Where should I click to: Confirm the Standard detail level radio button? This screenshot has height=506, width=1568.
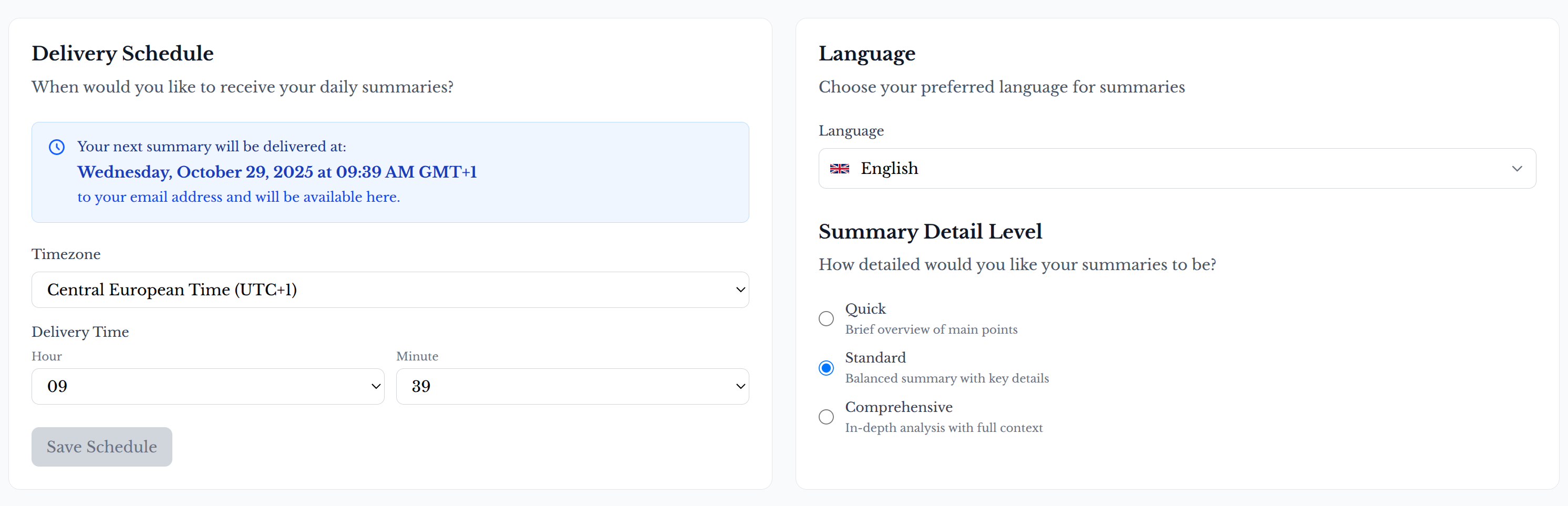[x=826, y=368]
